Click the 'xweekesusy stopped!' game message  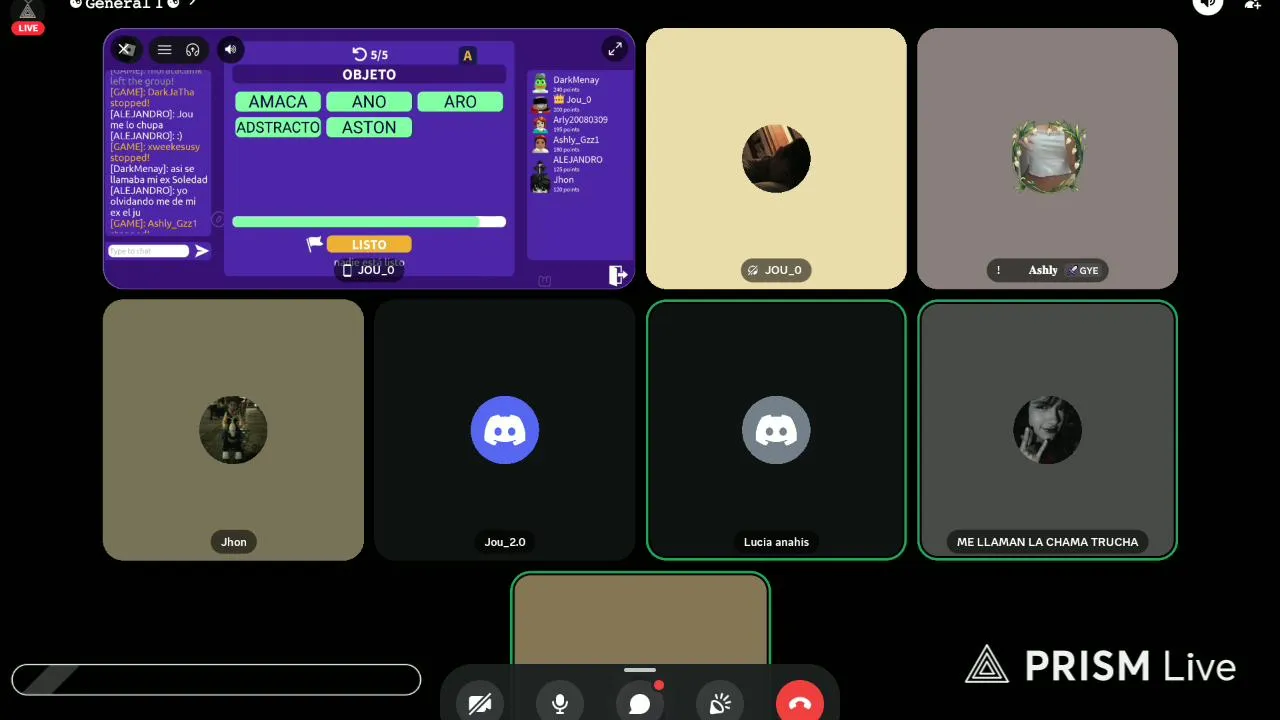tap(155, 152)
